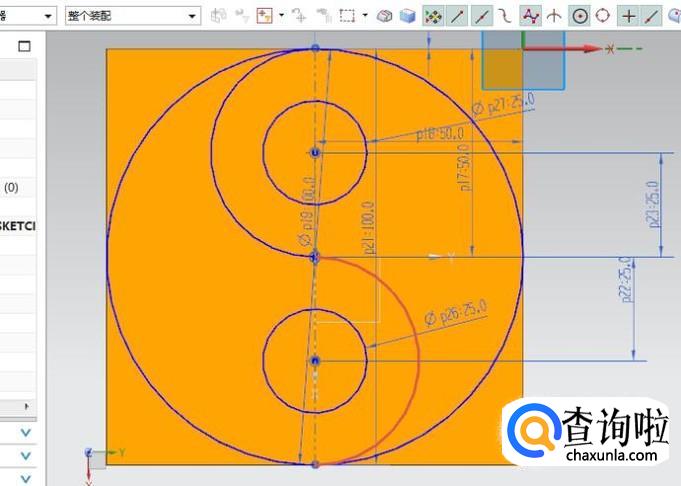This screenshot has width=681, height=486.
Task: Open the arrow beside rectangle selection tool
Action: pyautogui.click(x=366, y=16)
